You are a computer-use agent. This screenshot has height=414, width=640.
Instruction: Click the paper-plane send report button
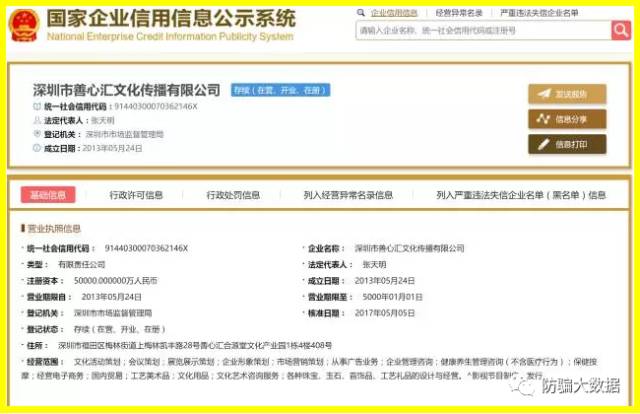coord(567,94)
